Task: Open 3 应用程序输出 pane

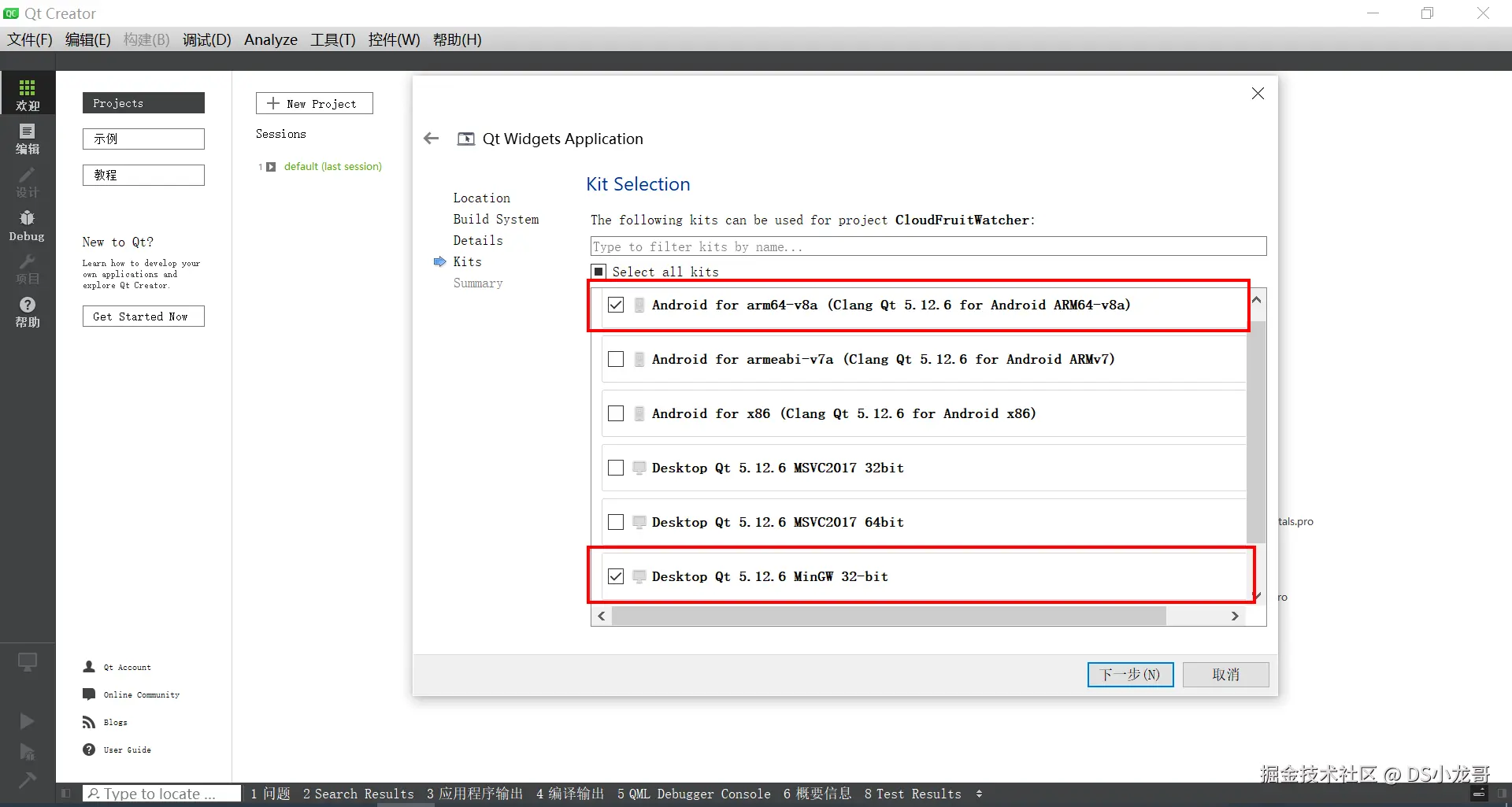Action: [475, 794]
